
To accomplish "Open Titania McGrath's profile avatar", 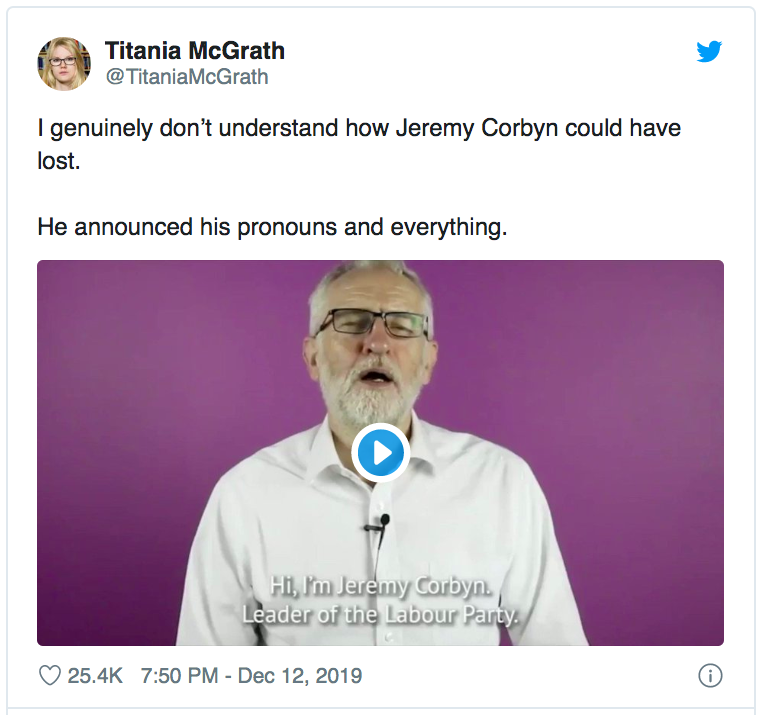I will [64, 64].
